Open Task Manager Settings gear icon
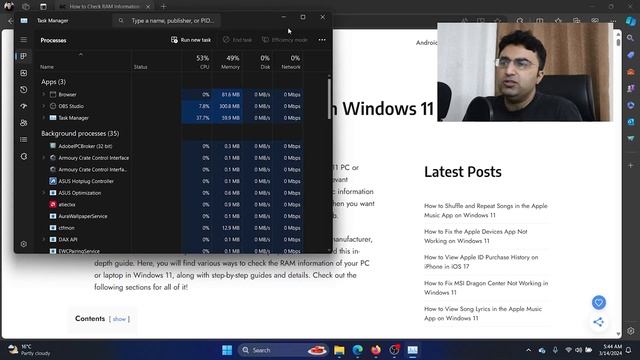Screen dimensions: 640x360 click(24, 244)
